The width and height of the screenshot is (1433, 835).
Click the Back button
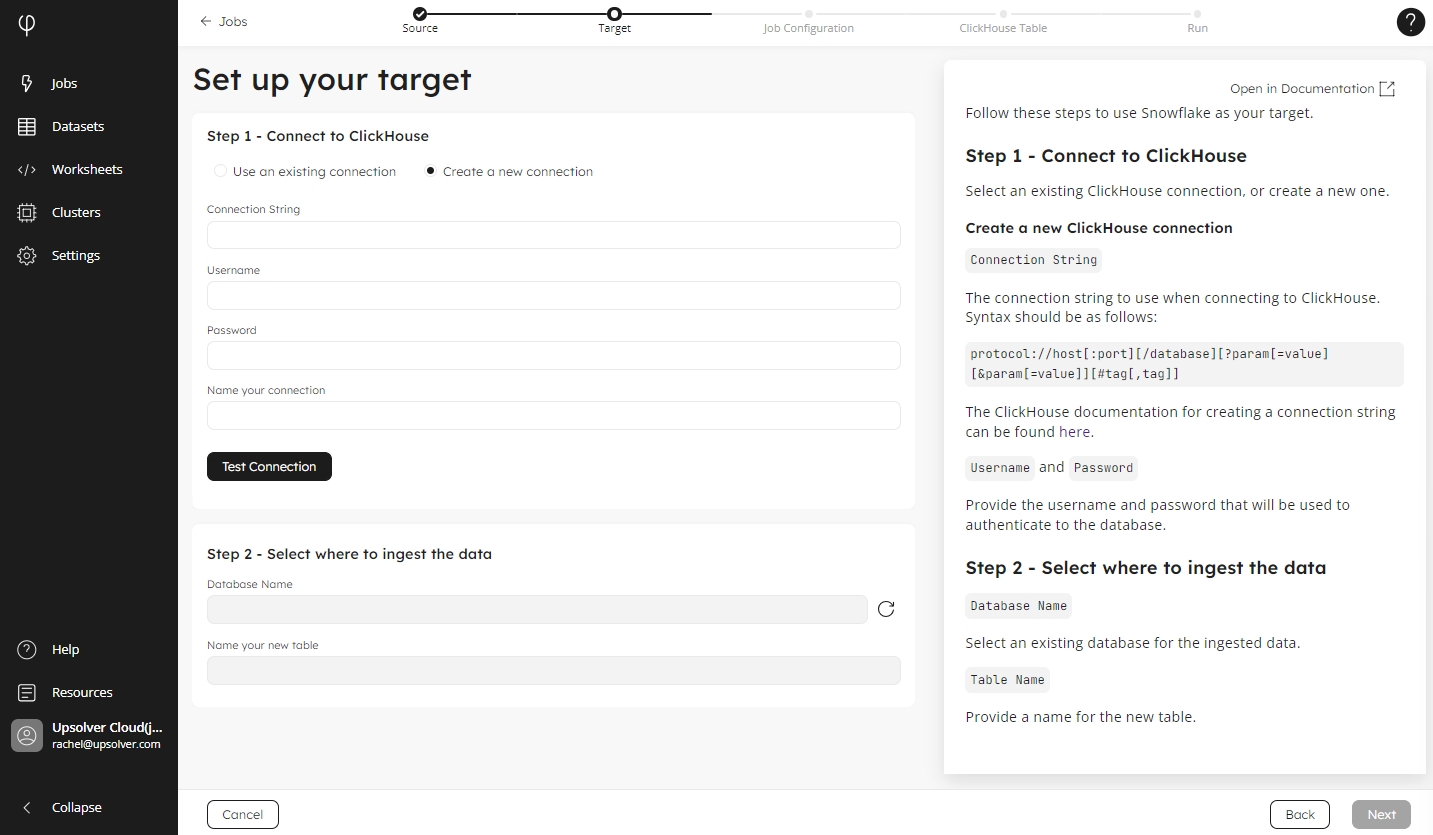[x=1299, y=814]
